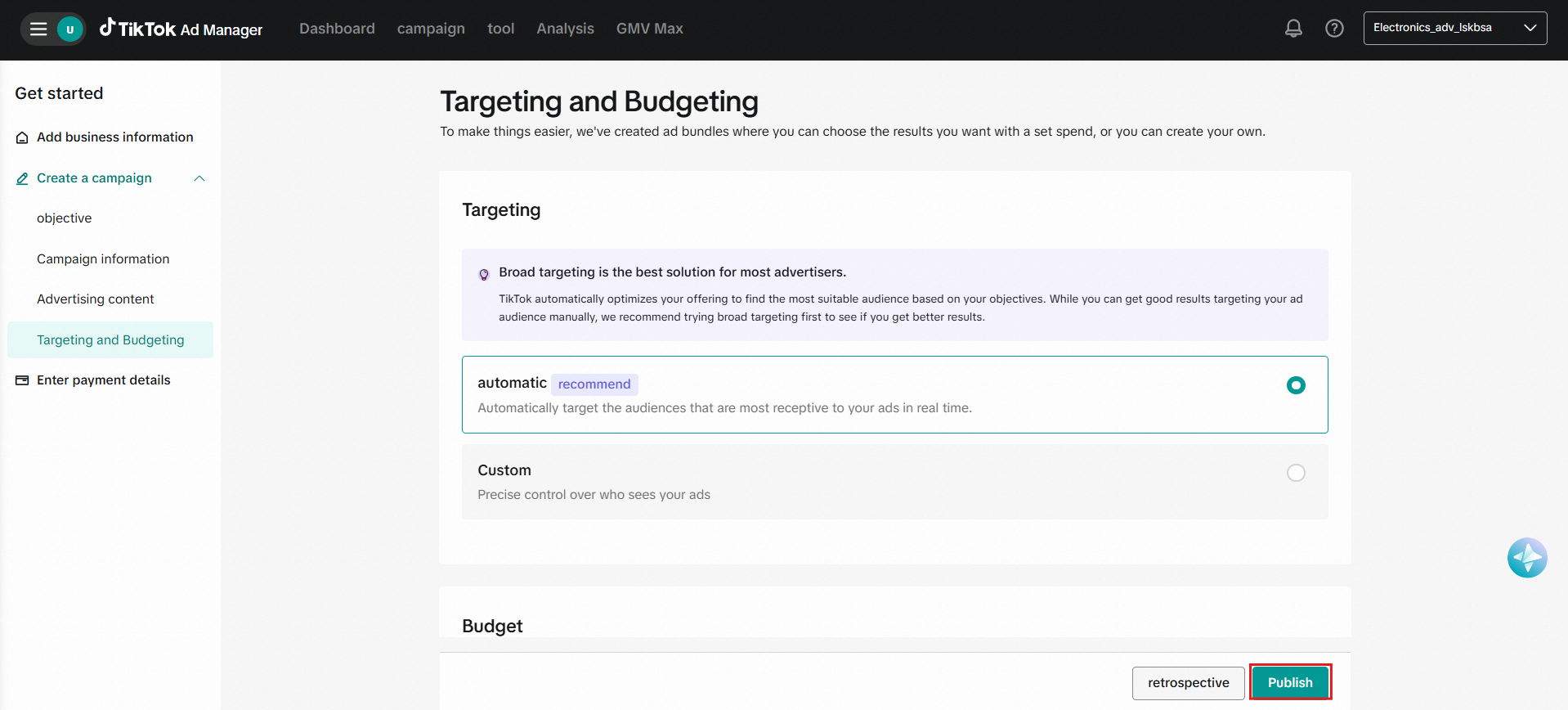This screenshot has height=710, width=1568.
Task: Click the floating AI assistant icon
Action: click(x=1526, y=558)
